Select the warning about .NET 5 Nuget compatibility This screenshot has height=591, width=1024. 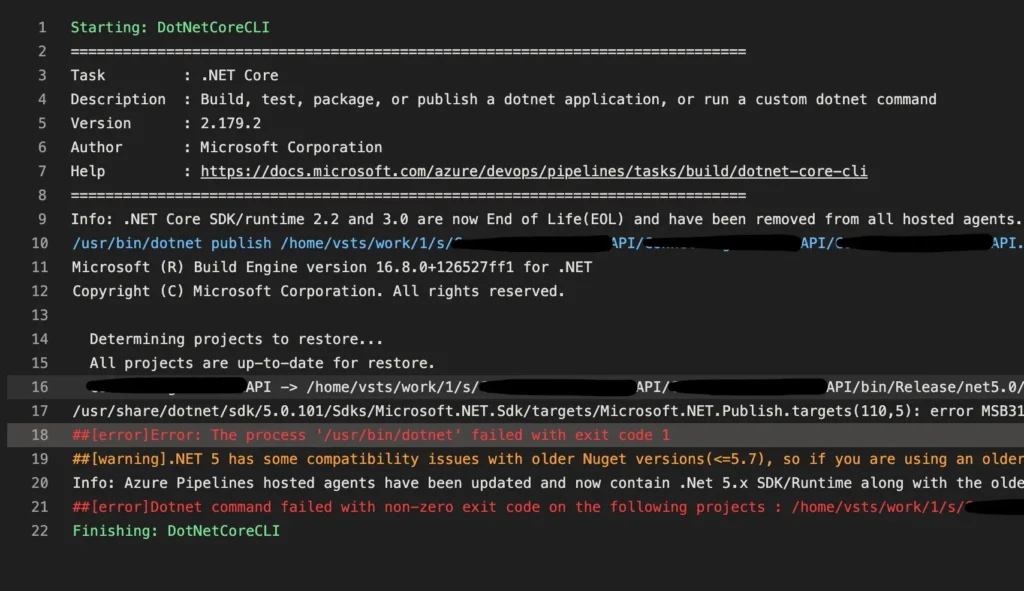point(548,459)
